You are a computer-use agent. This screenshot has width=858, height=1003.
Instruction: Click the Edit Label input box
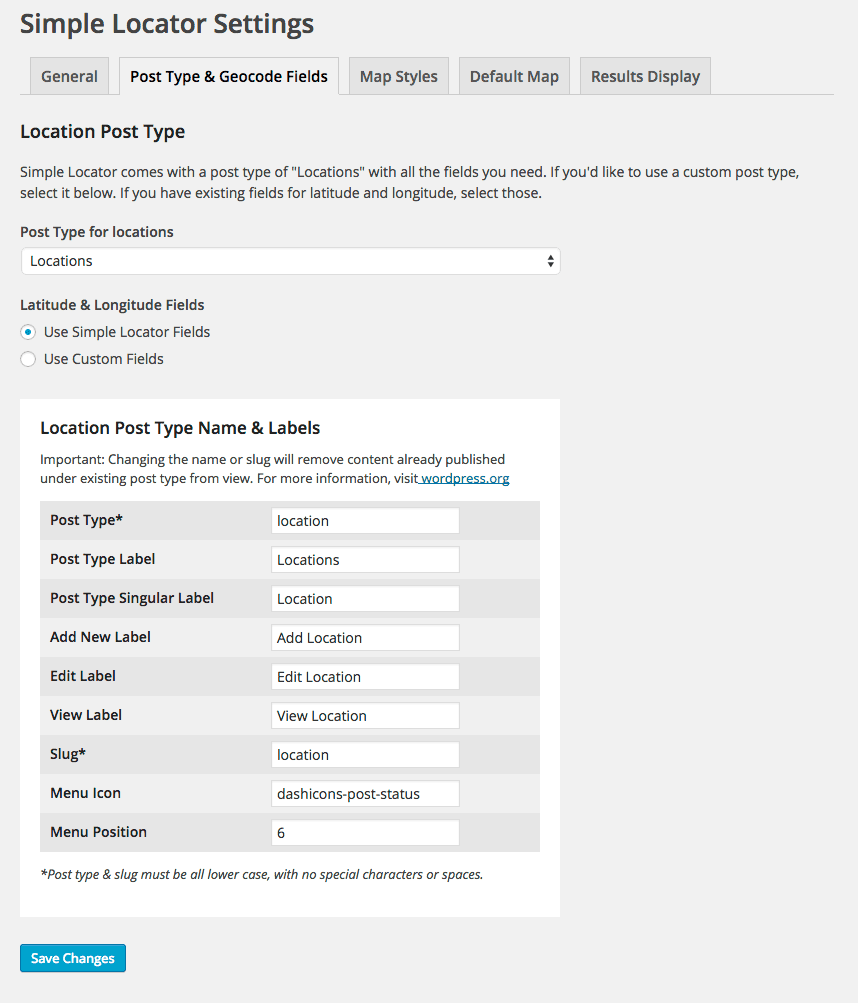pyautogui.click(x=365, y=677)
